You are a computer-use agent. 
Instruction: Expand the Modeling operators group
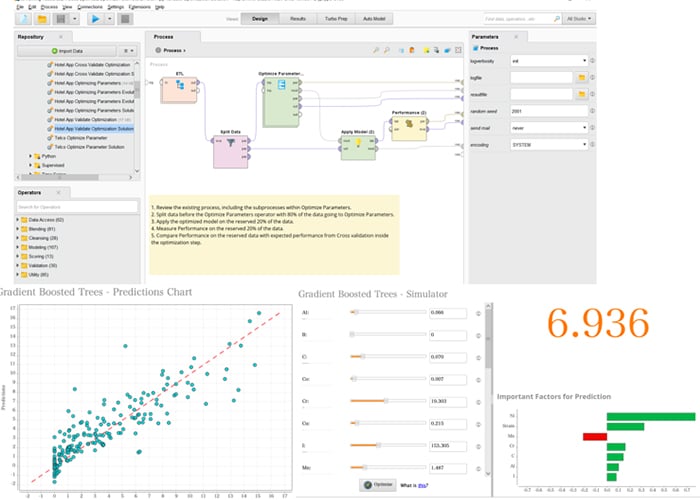point(18,247)
